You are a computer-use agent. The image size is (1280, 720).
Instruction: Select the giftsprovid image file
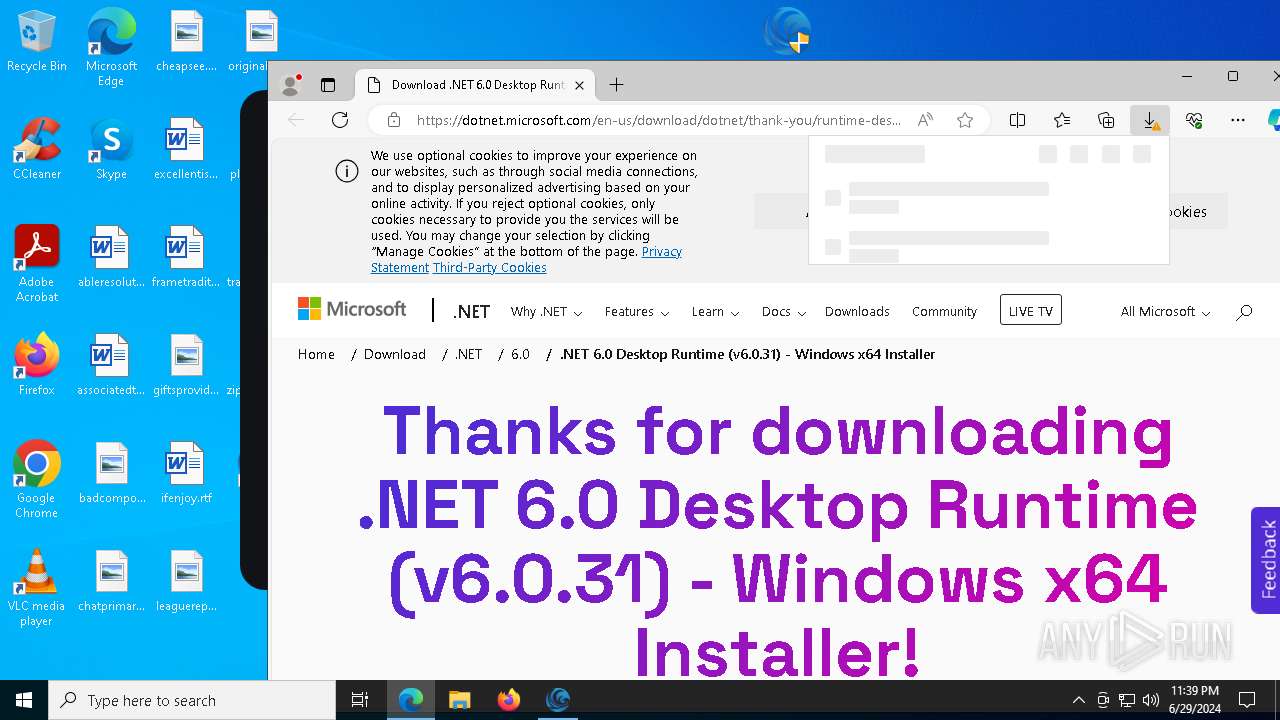(186, 365)
